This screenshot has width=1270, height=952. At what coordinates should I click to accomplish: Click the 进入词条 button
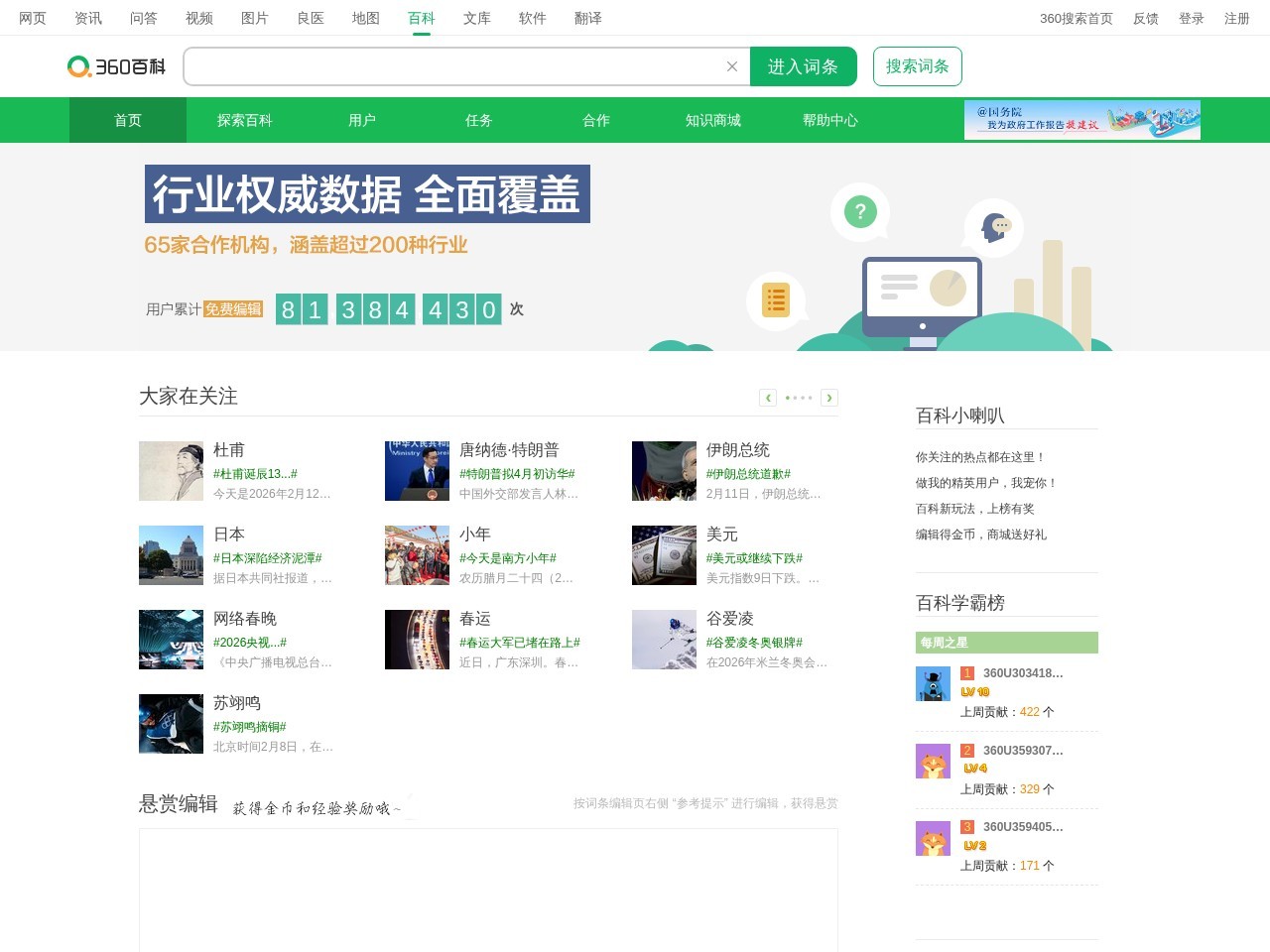point(804,66)
